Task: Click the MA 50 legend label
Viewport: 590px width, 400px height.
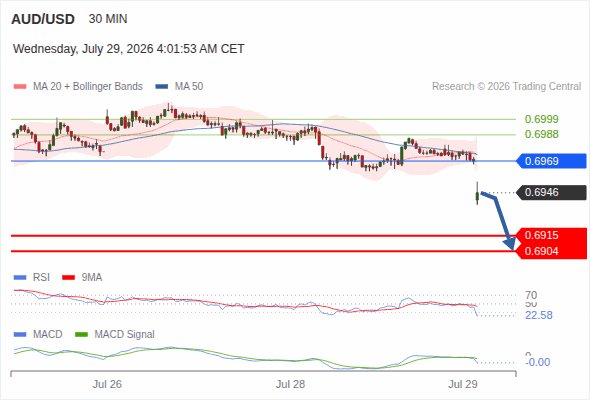Action: (x=189, y=87)
